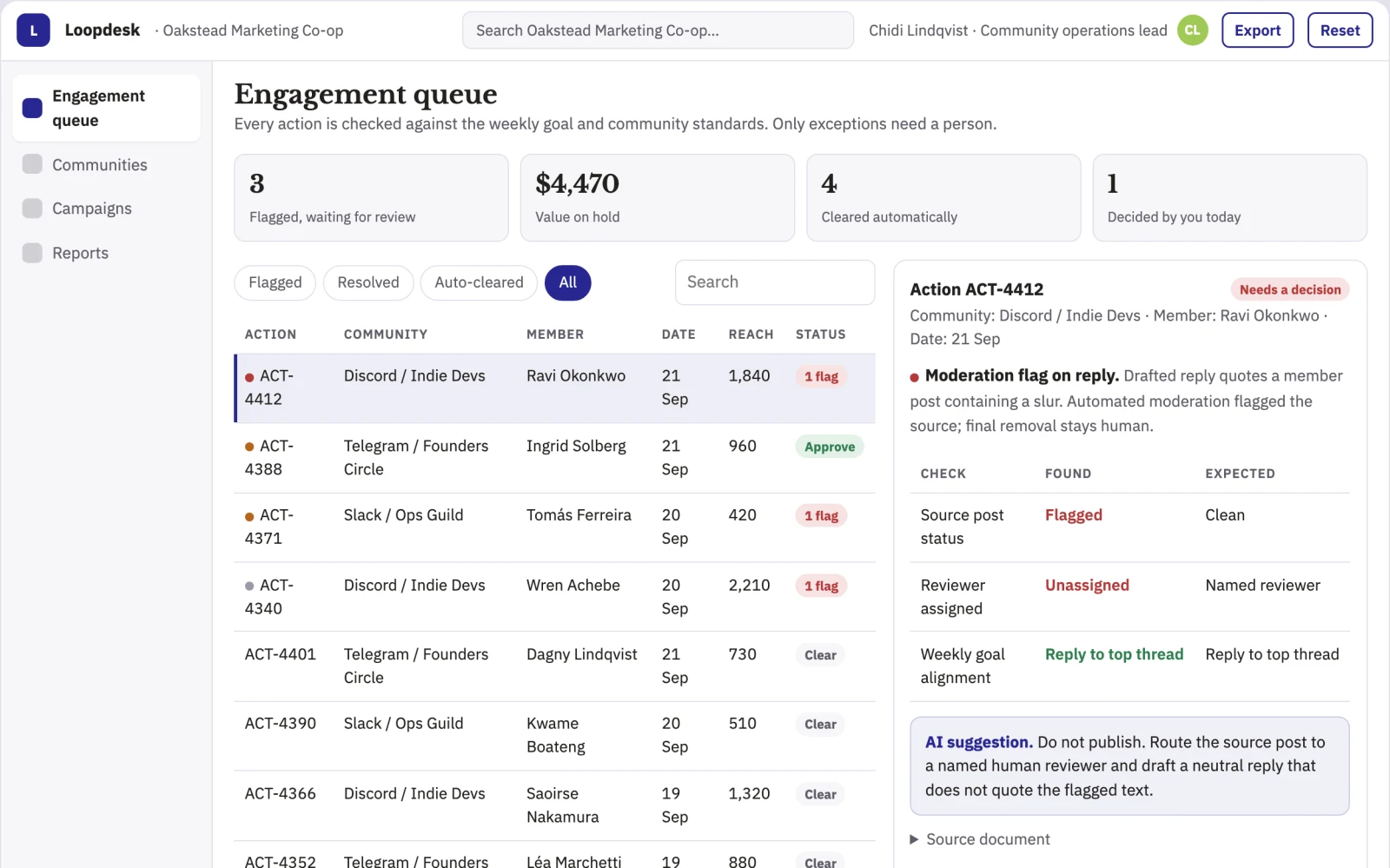
Task: Open the CL user avatar
Action: (x=1193, y=30)
